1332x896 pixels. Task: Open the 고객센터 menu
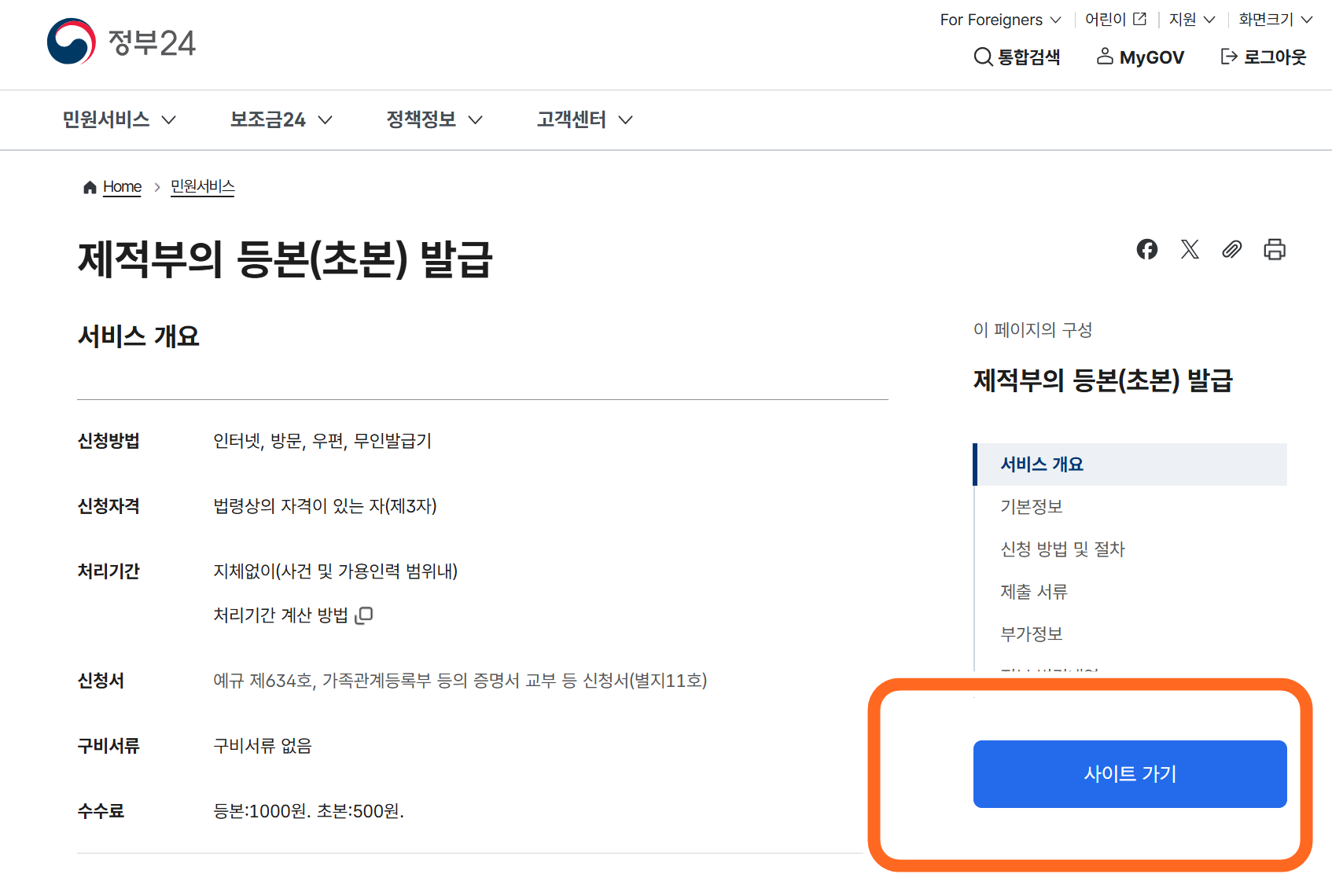pos(572,119)
